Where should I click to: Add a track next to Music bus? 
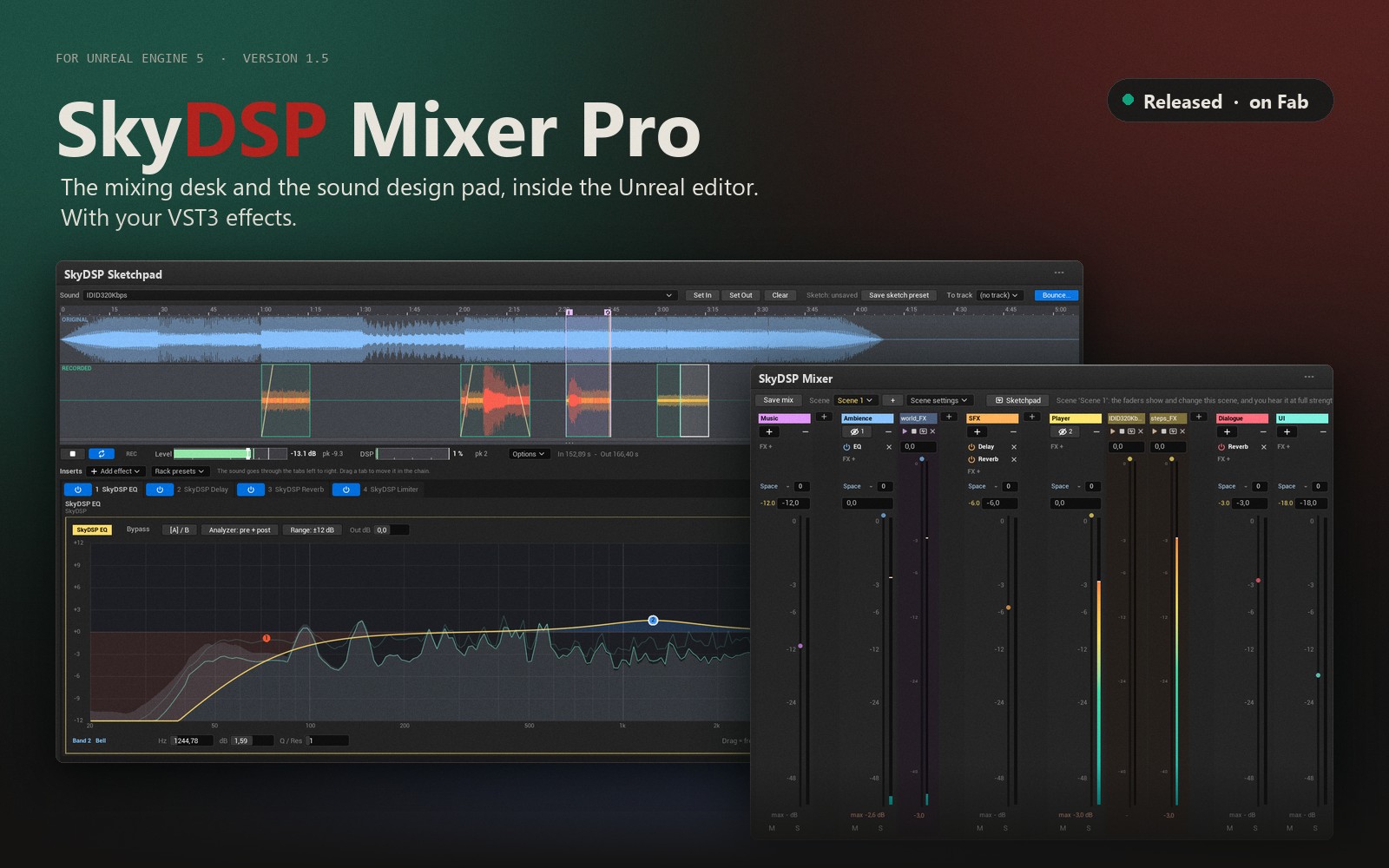[824, 418]
